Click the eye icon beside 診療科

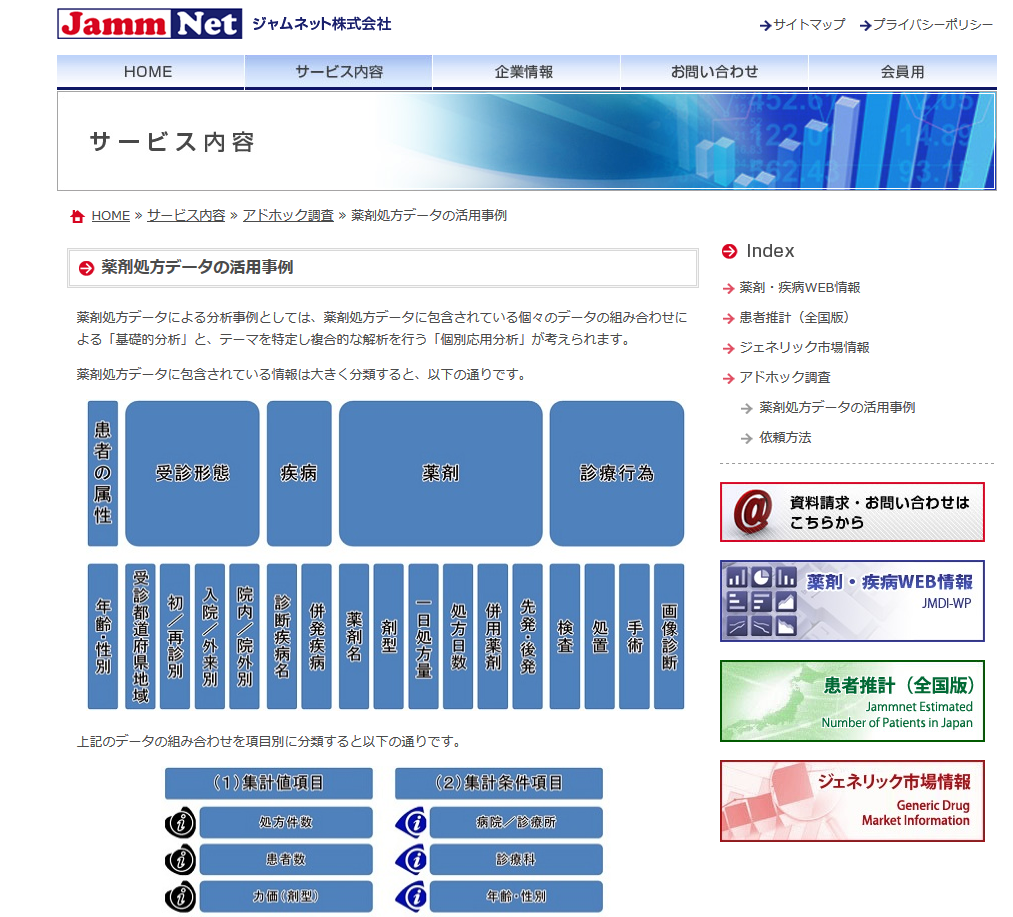pos(411,860)
